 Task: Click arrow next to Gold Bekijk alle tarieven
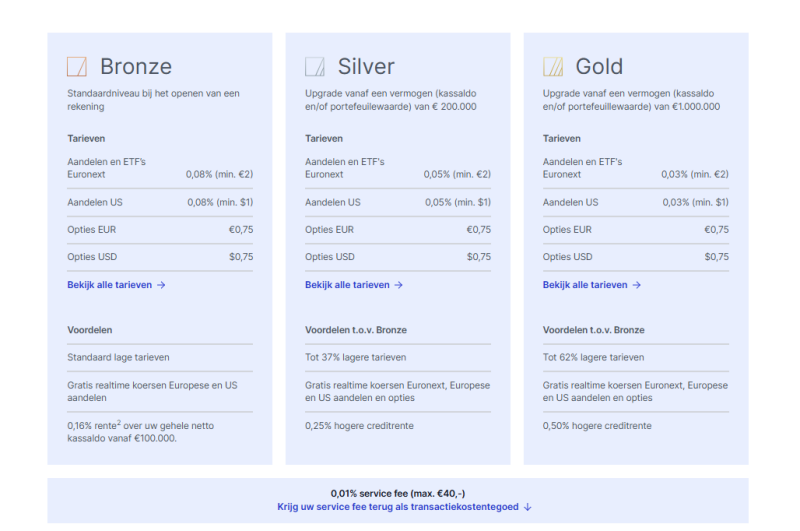tap(637, 285)
